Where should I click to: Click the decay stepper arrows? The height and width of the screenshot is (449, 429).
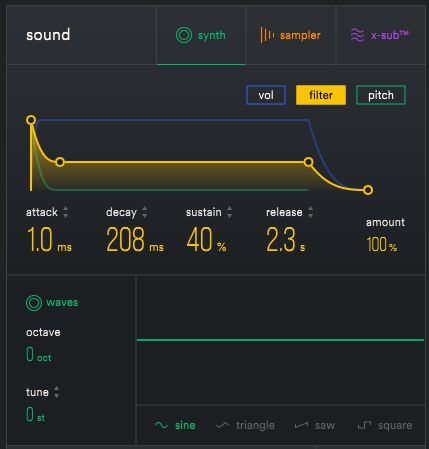click(144, 212)
